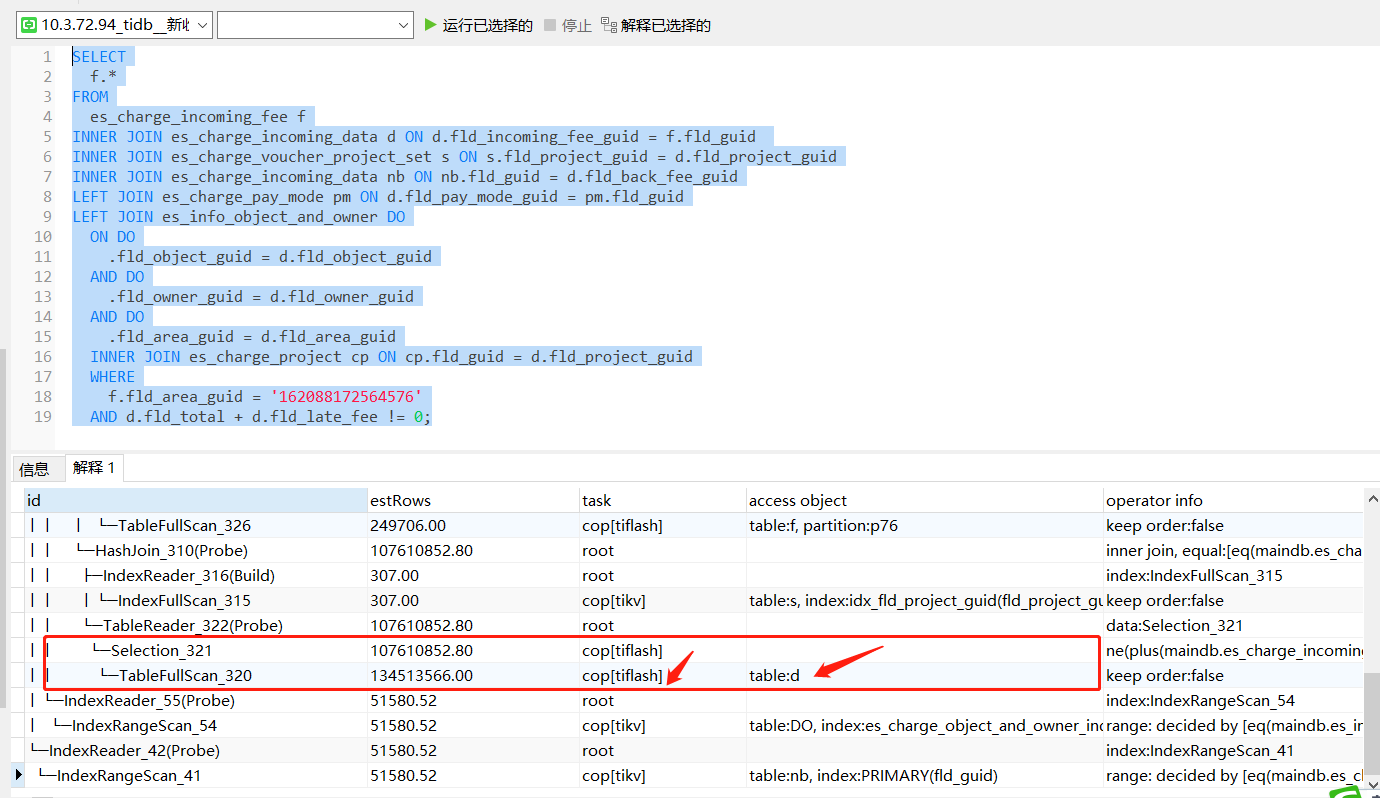Image resolution: width=1380 pixels, height=798 pixels.
Task: Click the access object column header
Action: pyautogui.click(x=925, y=500)
